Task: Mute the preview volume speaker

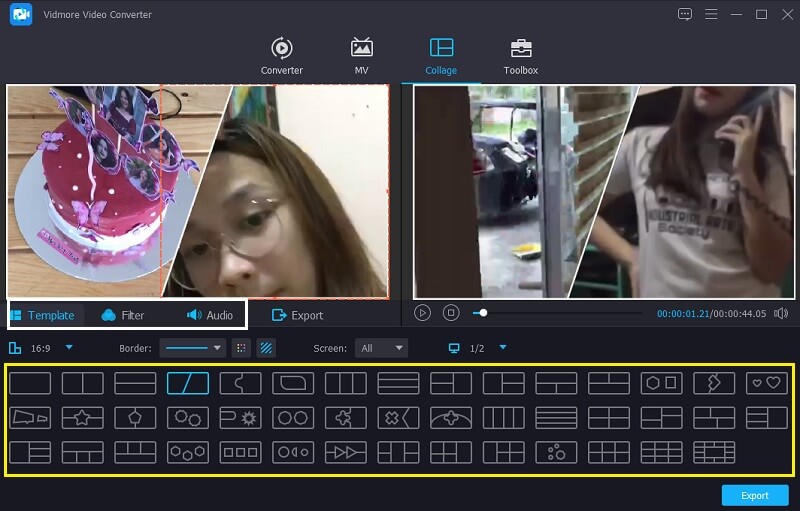Action: pyautogui.click(x=780, y=313)
